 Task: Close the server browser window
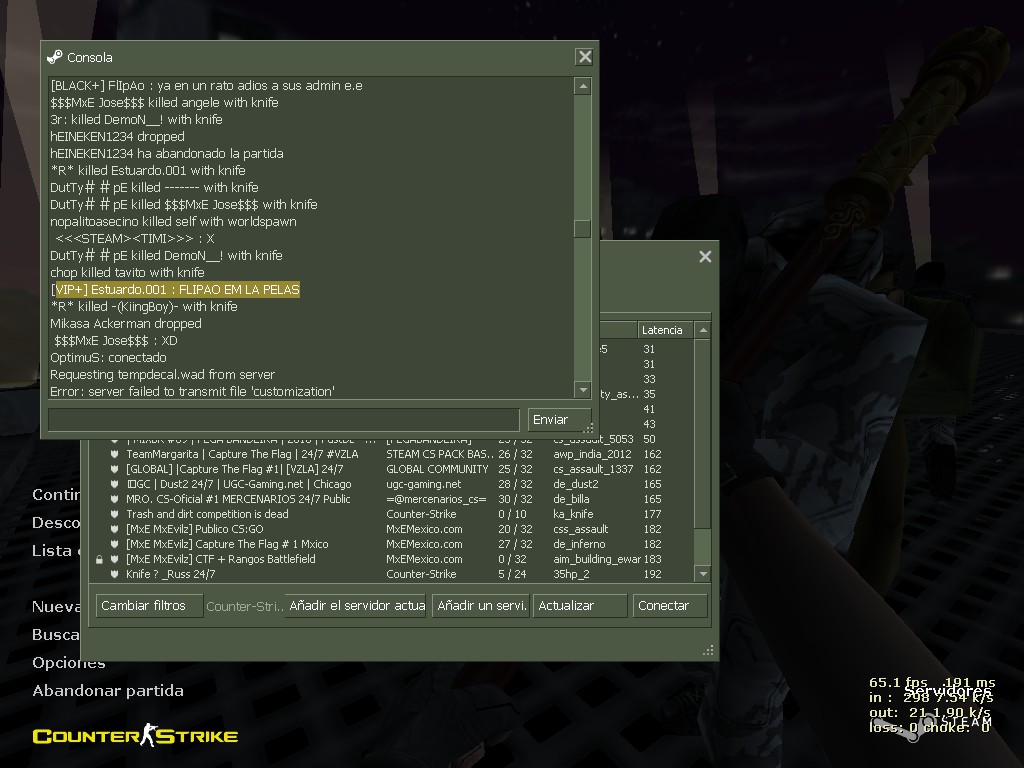click(x=705, y=257)
